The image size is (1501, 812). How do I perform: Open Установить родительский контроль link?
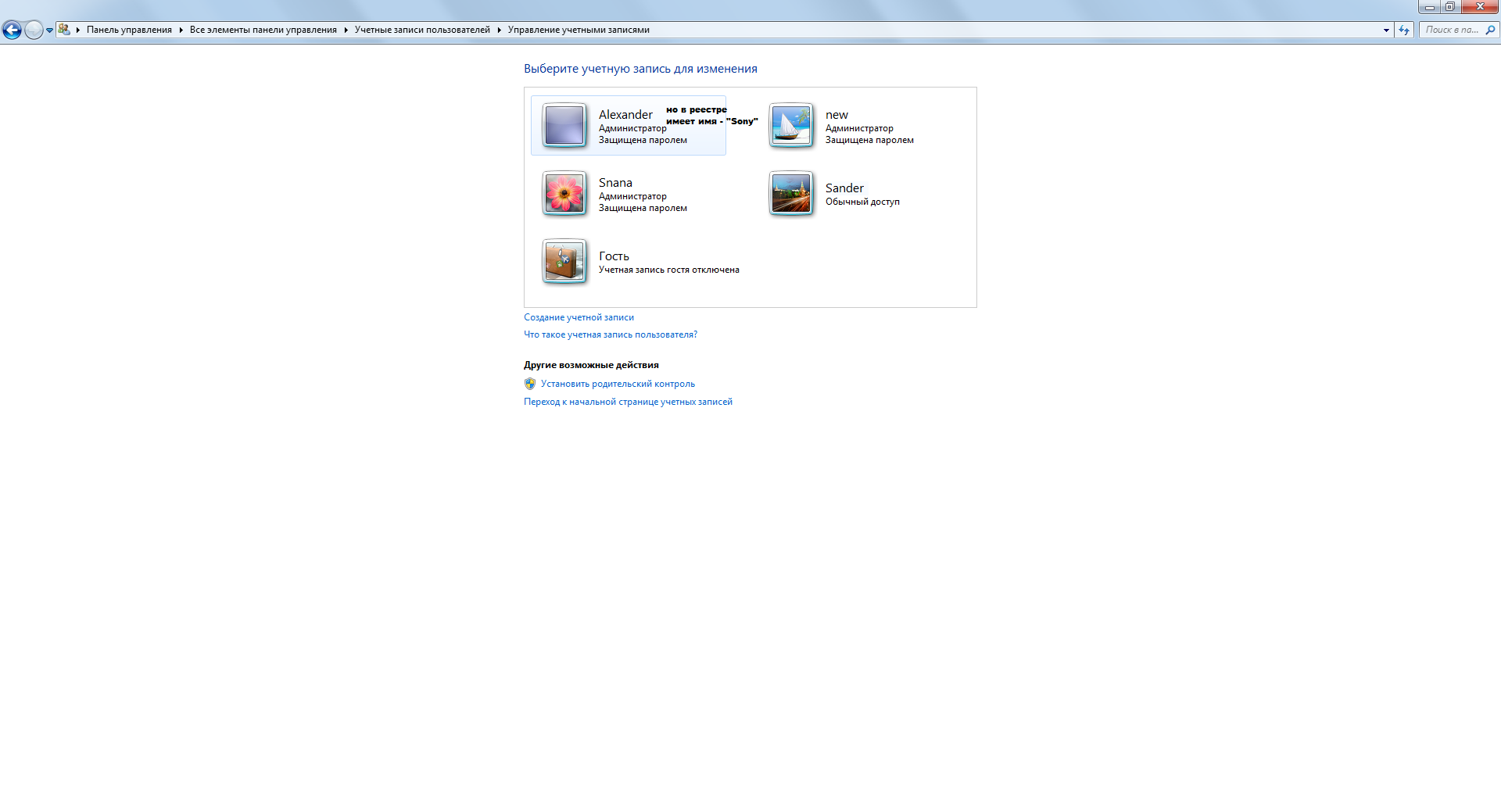pos(618,384)
